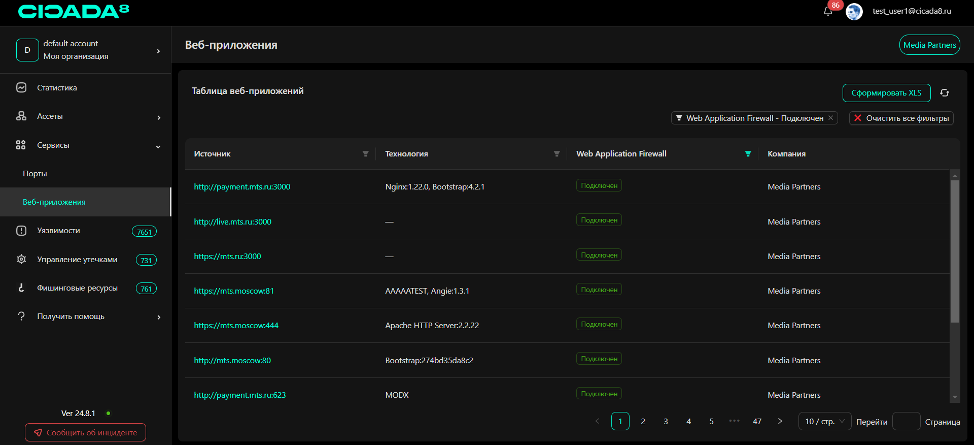
Task: Open the notifications bell icon
Action: pos(827,11)
